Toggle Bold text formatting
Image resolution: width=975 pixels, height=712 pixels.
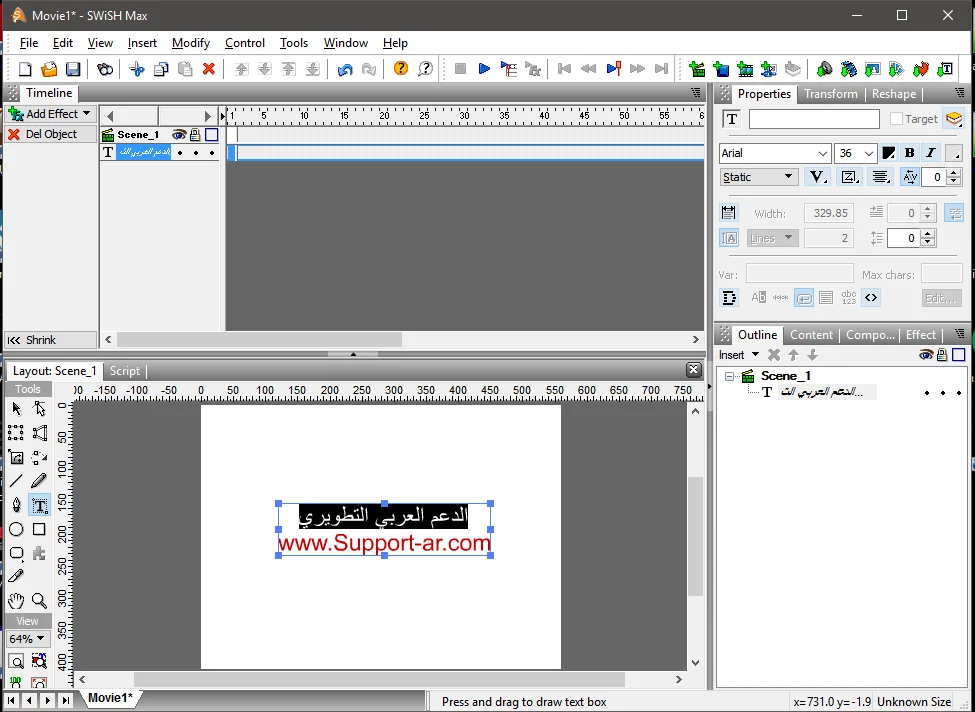tap(909, 153)
